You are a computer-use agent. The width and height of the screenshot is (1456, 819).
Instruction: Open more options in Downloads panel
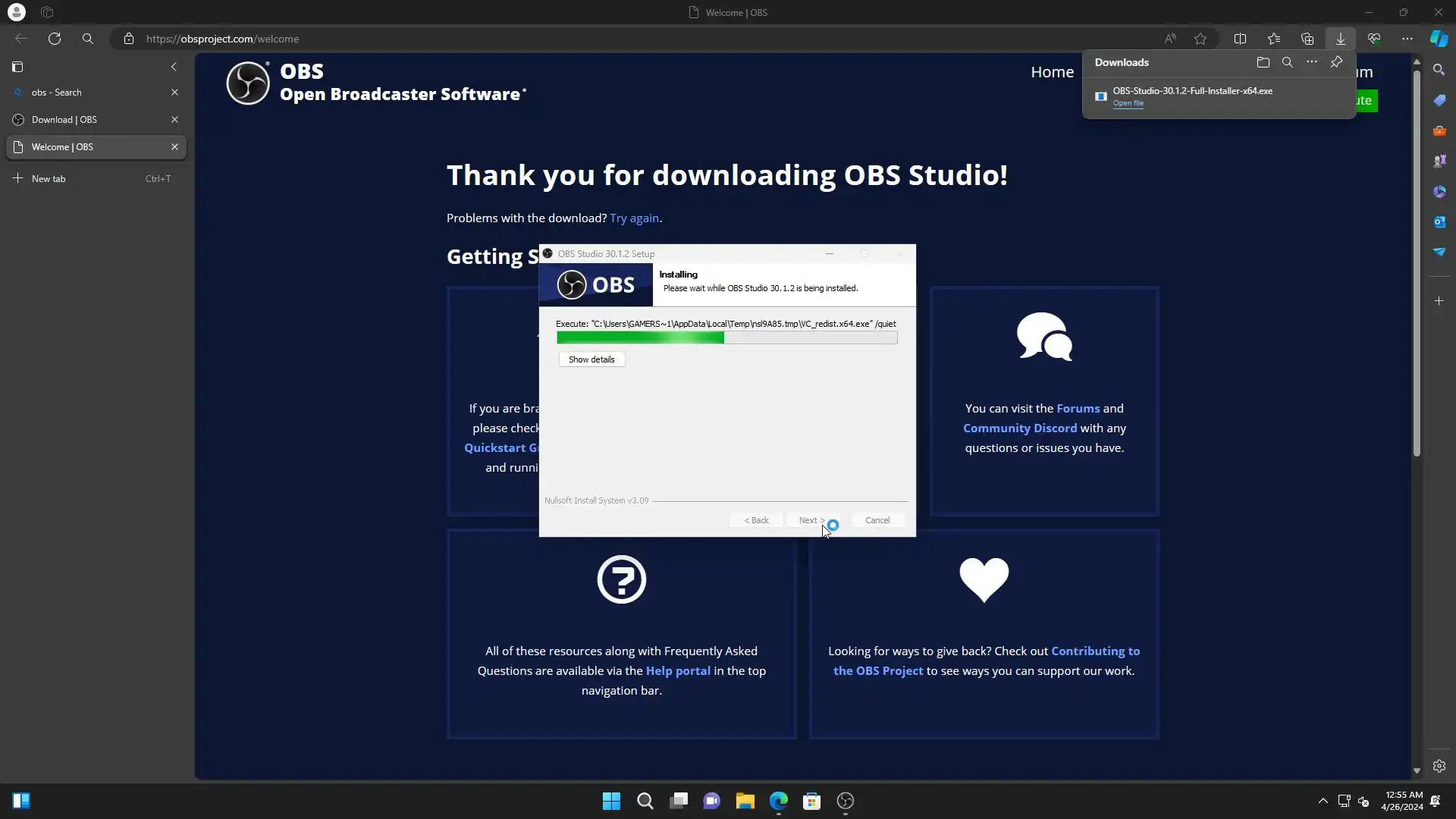click(x=1312, y=62)
